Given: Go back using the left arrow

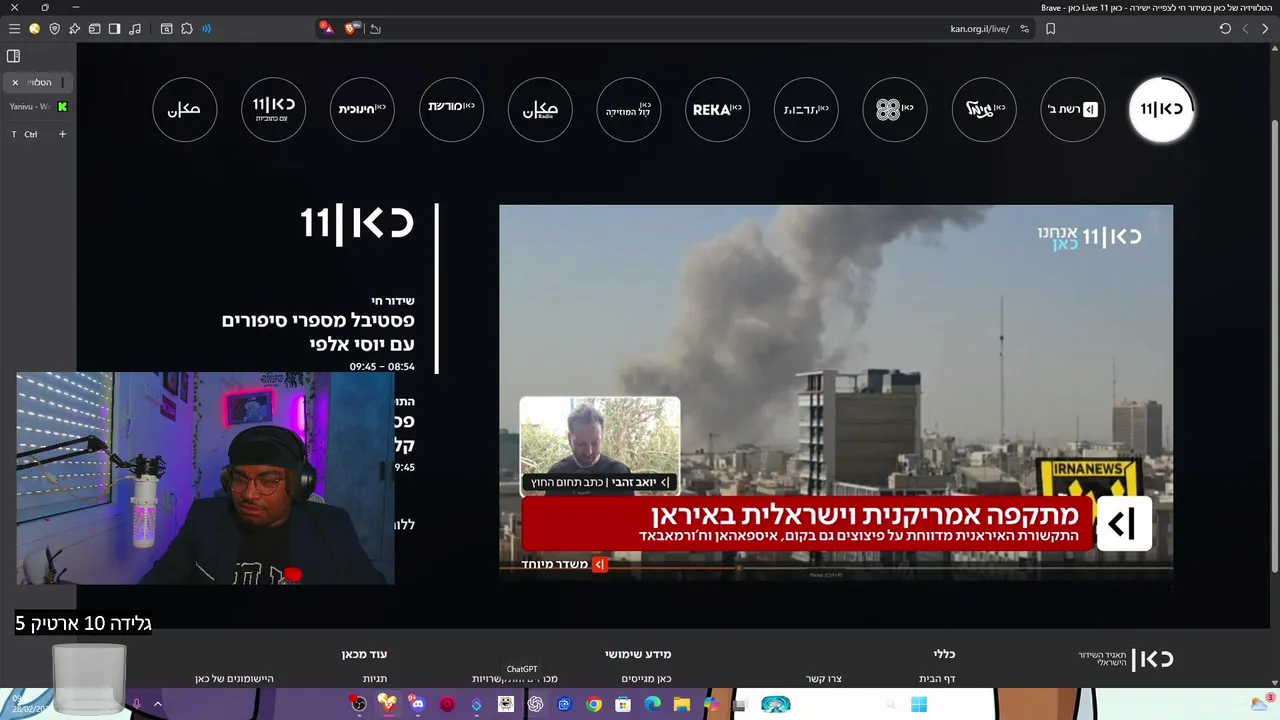Looking at the screenshot, I should (x=1245, y=29).
